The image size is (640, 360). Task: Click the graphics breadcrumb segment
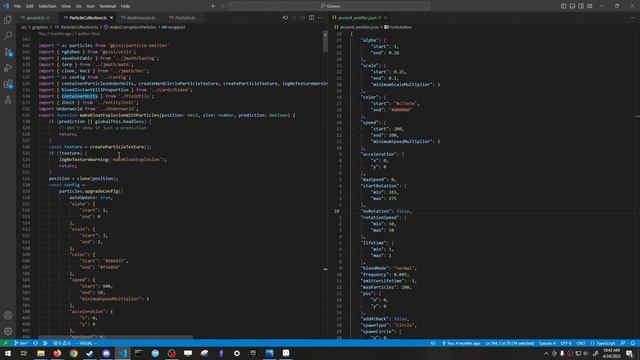40,27
